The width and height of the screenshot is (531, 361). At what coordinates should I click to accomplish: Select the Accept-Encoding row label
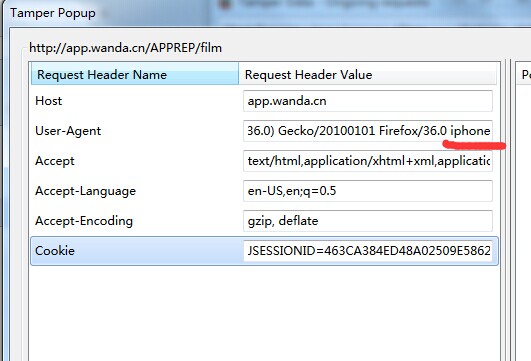point(84,221)
